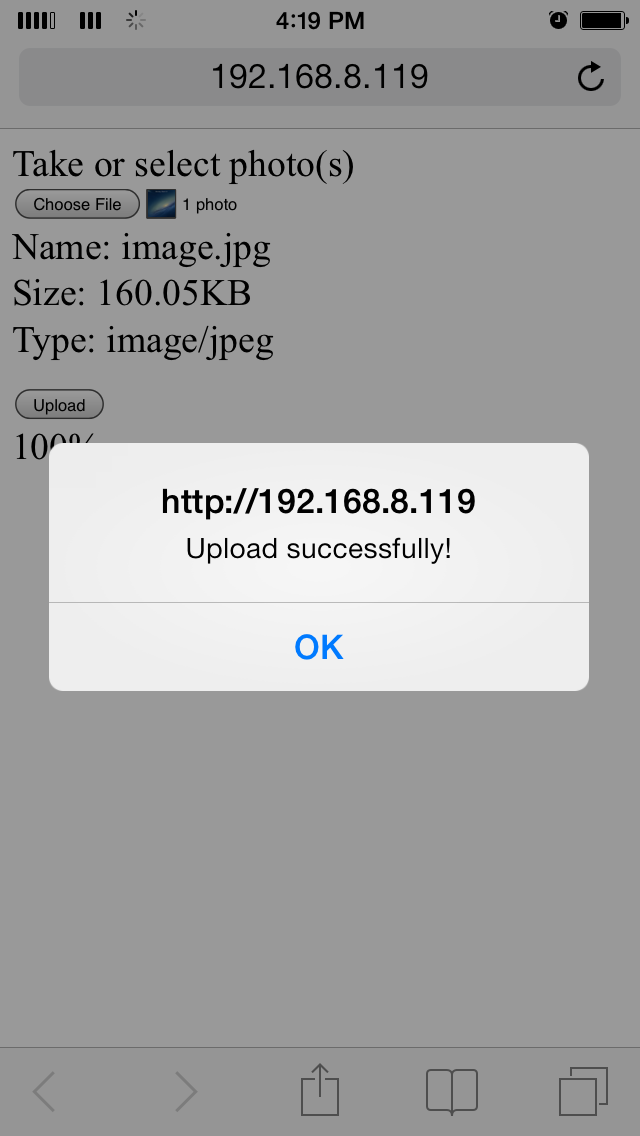Image resolution: width=640 pixels, height=1136 pixels.
Task: Click the Choose File button
Action: pos(78,204)
